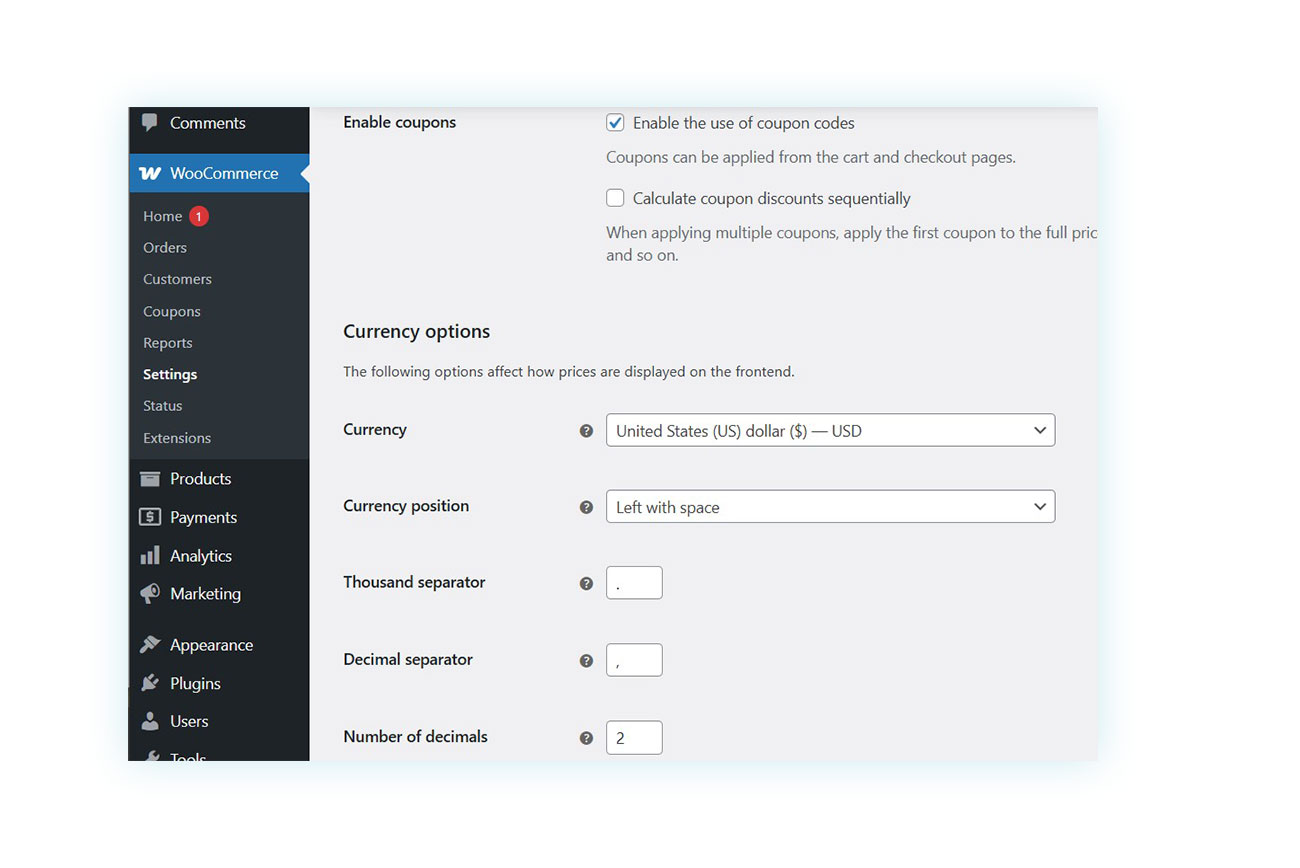Image resolution: width=1300 pixels, height=868 pixels.
Task: Open the Extensions submenu item
Action: pos(177,438)
